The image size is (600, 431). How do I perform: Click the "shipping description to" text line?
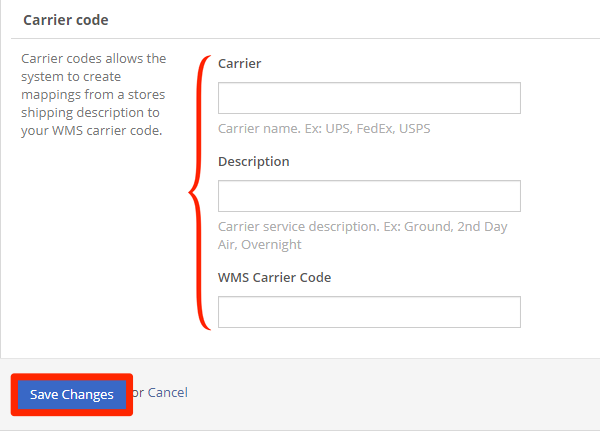[x=90, y=113]
